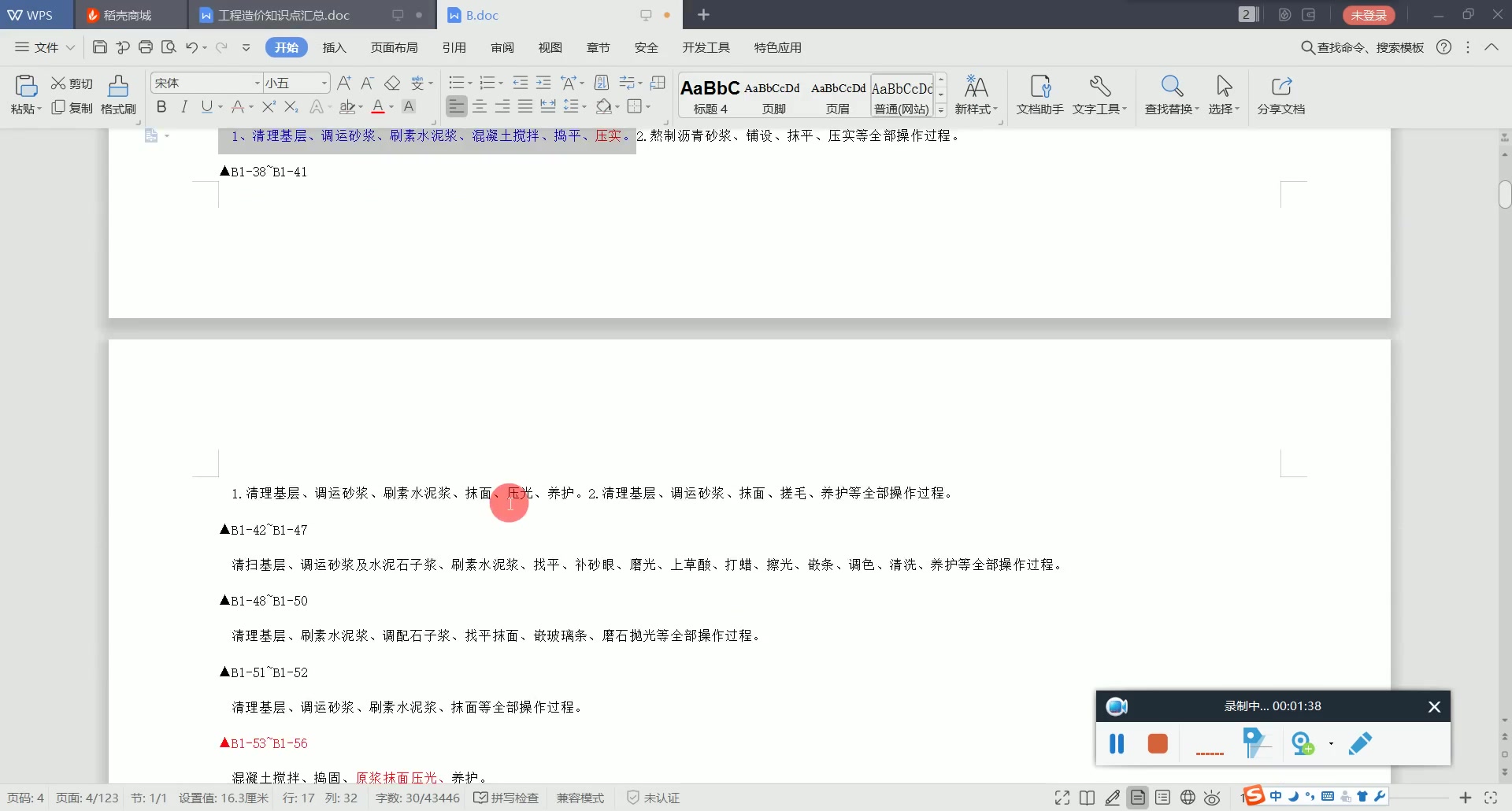1512x811 pixels.
Task: Toggle Italic formatting
Action: pos(183,106)
